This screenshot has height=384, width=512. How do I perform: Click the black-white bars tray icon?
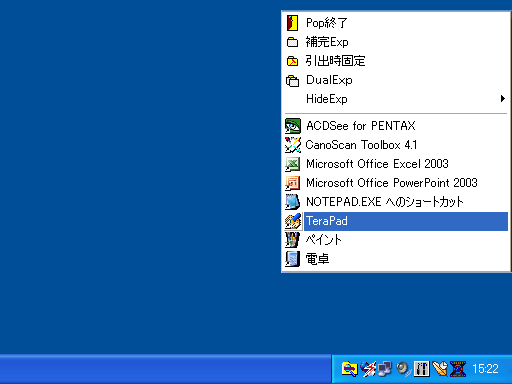point(422,369)
